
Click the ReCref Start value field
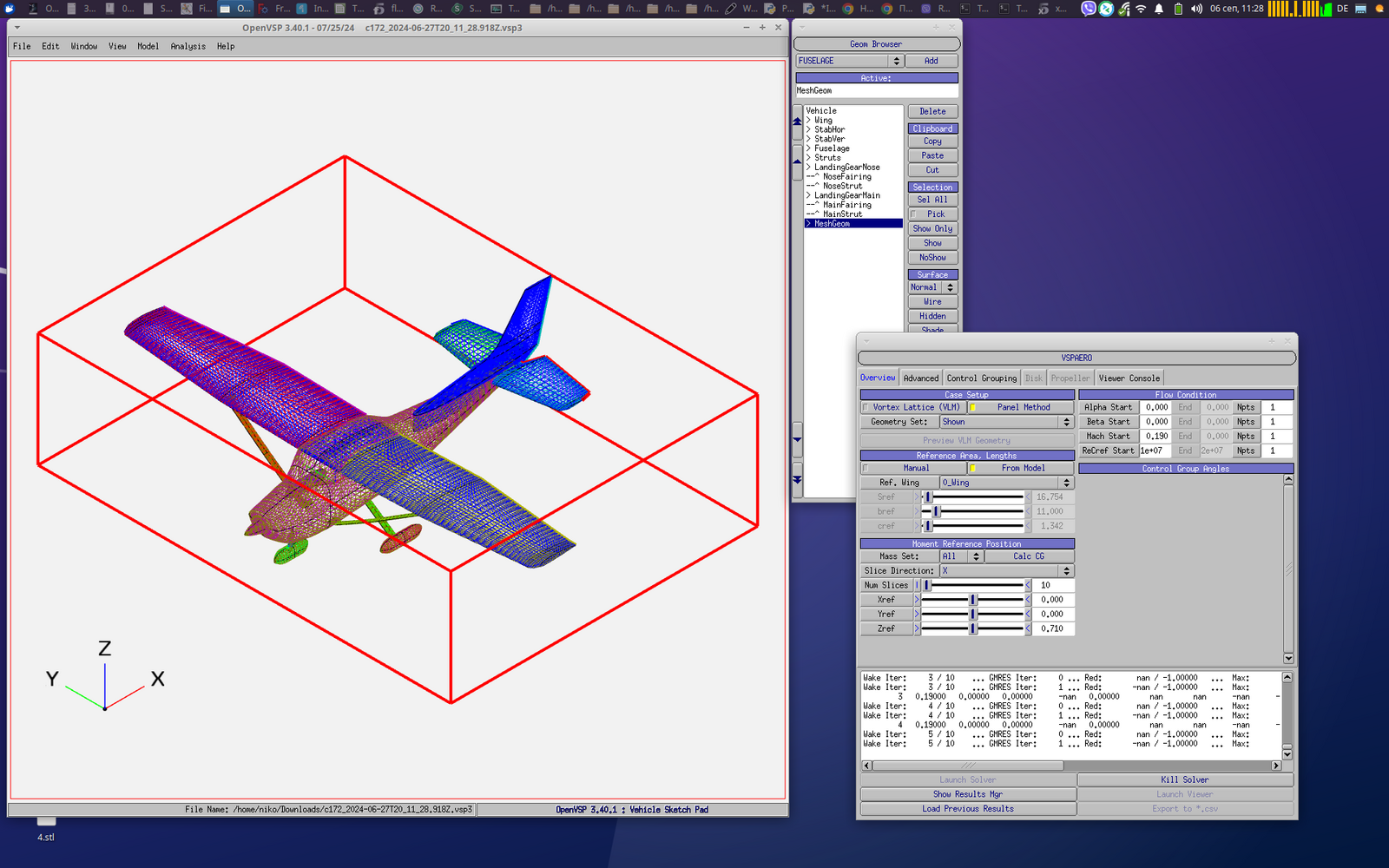point(1156,450)
